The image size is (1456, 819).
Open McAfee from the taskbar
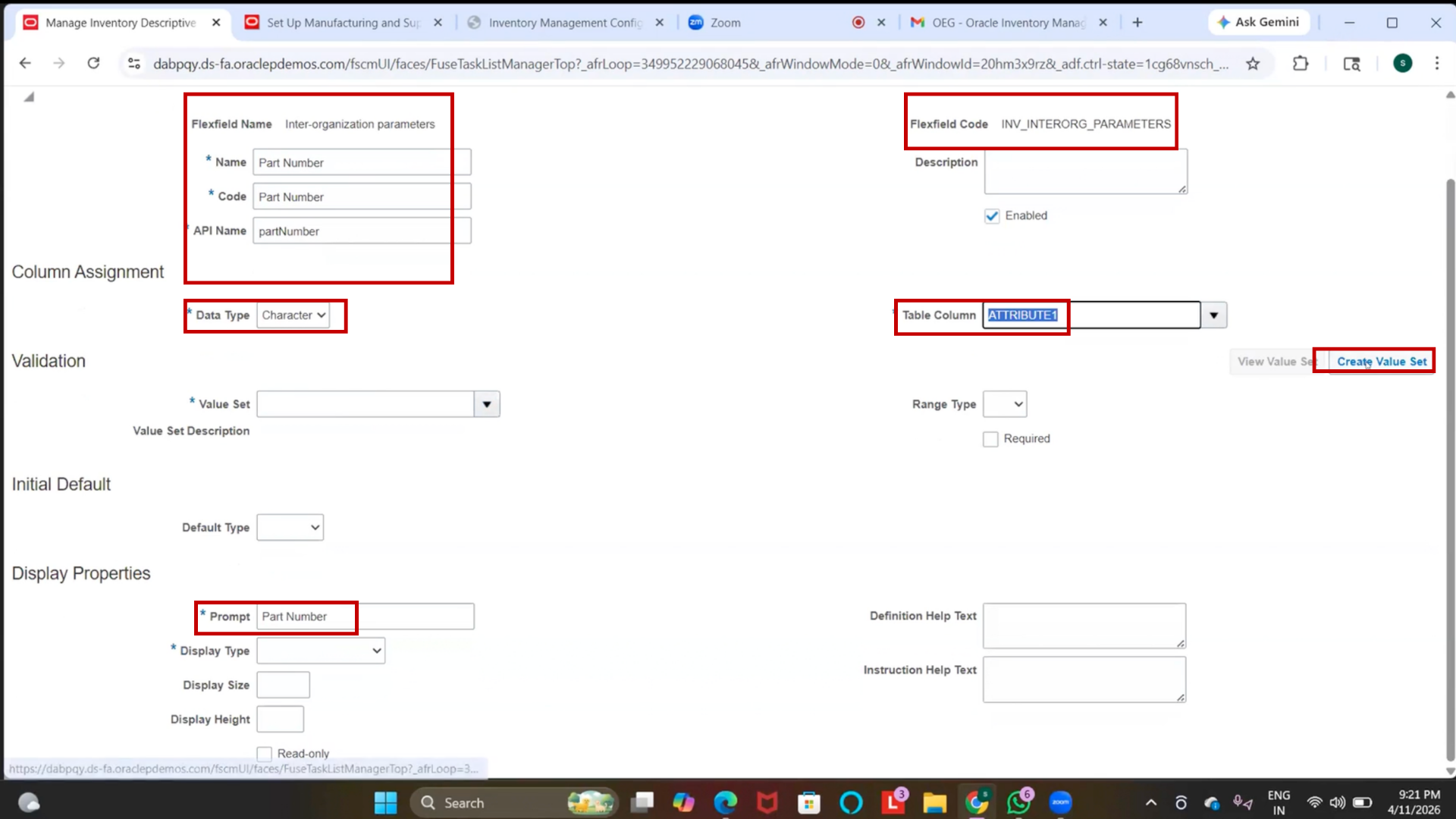pyautogui.click(x=767, y=802)
